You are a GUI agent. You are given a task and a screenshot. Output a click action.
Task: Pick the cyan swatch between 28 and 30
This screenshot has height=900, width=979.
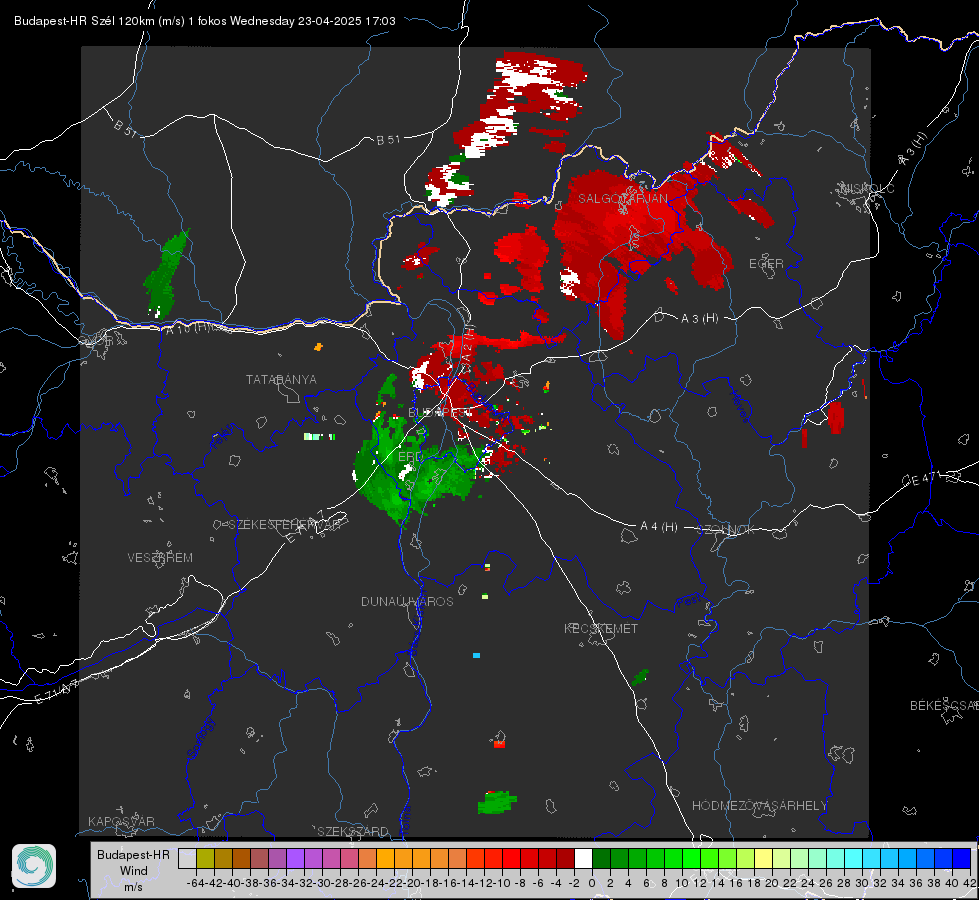pos(853,858)
